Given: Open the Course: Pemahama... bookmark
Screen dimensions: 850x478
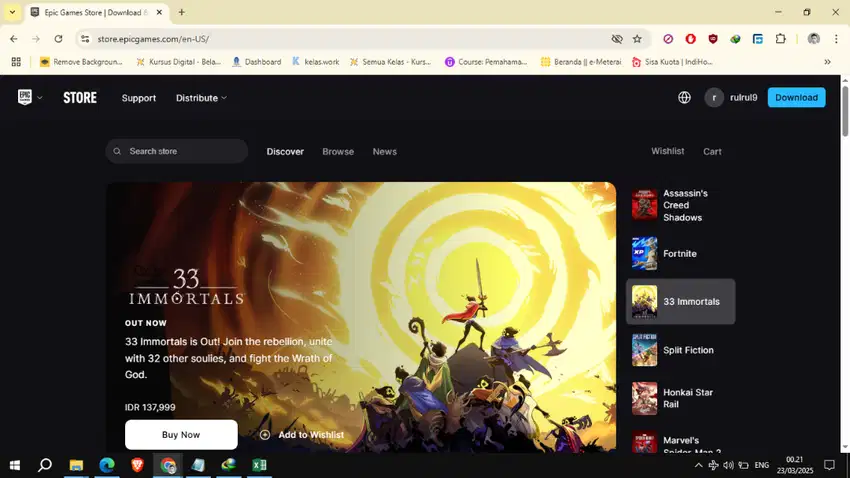Looking at the screenshot, I should tap(486, 62).
